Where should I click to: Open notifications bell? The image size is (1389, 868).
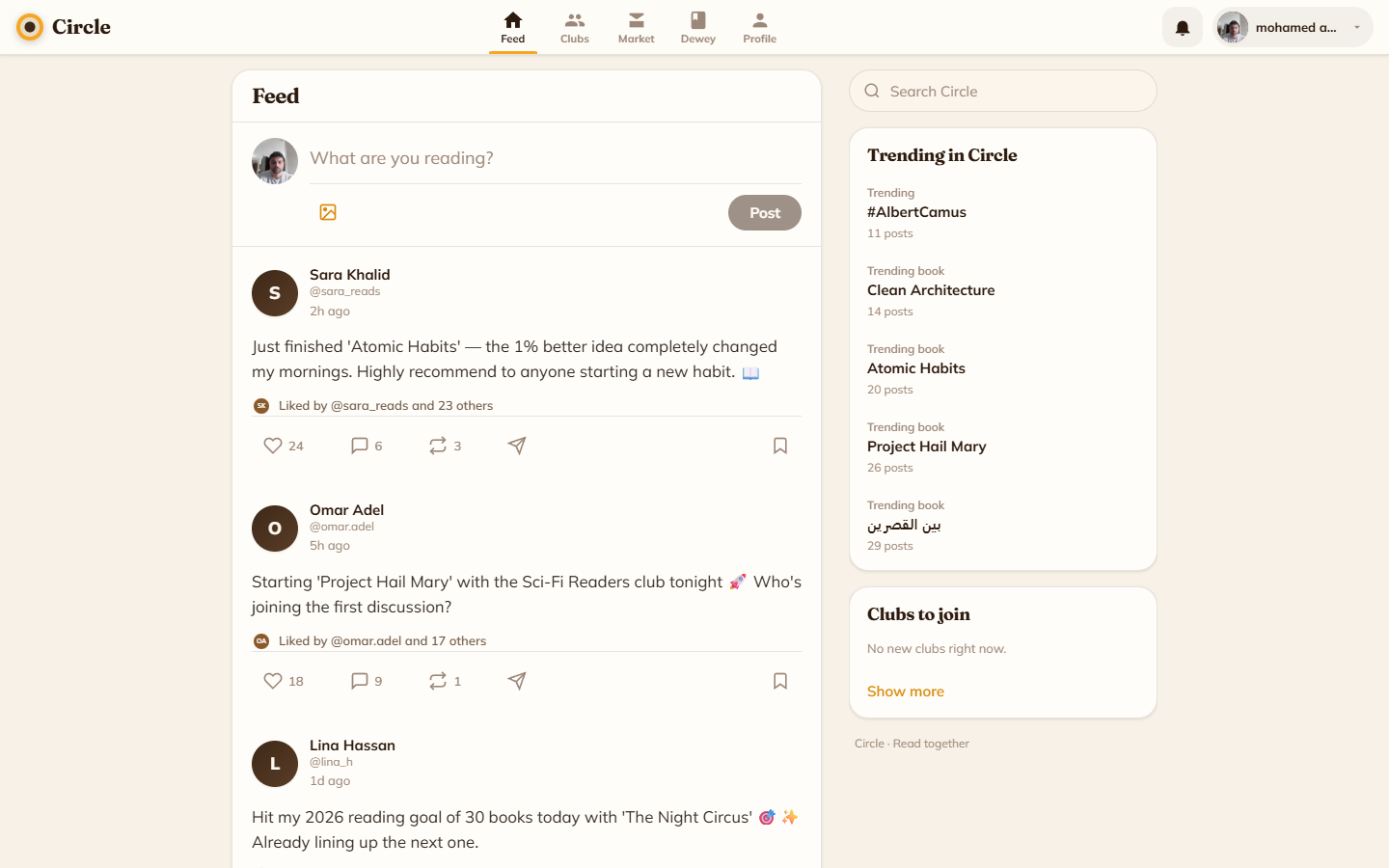(1183, 28)
